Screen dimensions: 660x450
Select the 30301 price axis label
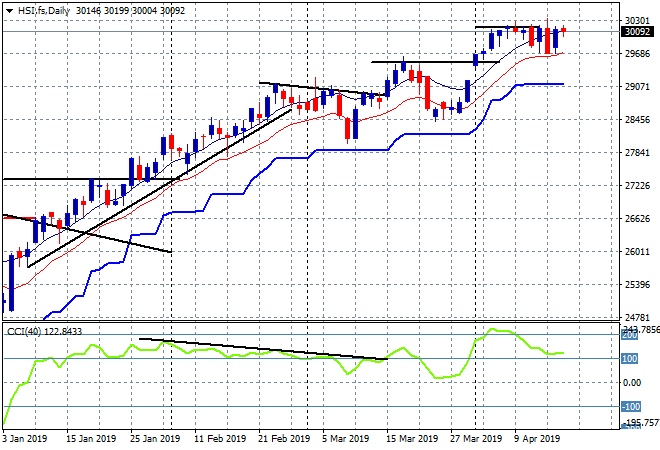point(637,21)
